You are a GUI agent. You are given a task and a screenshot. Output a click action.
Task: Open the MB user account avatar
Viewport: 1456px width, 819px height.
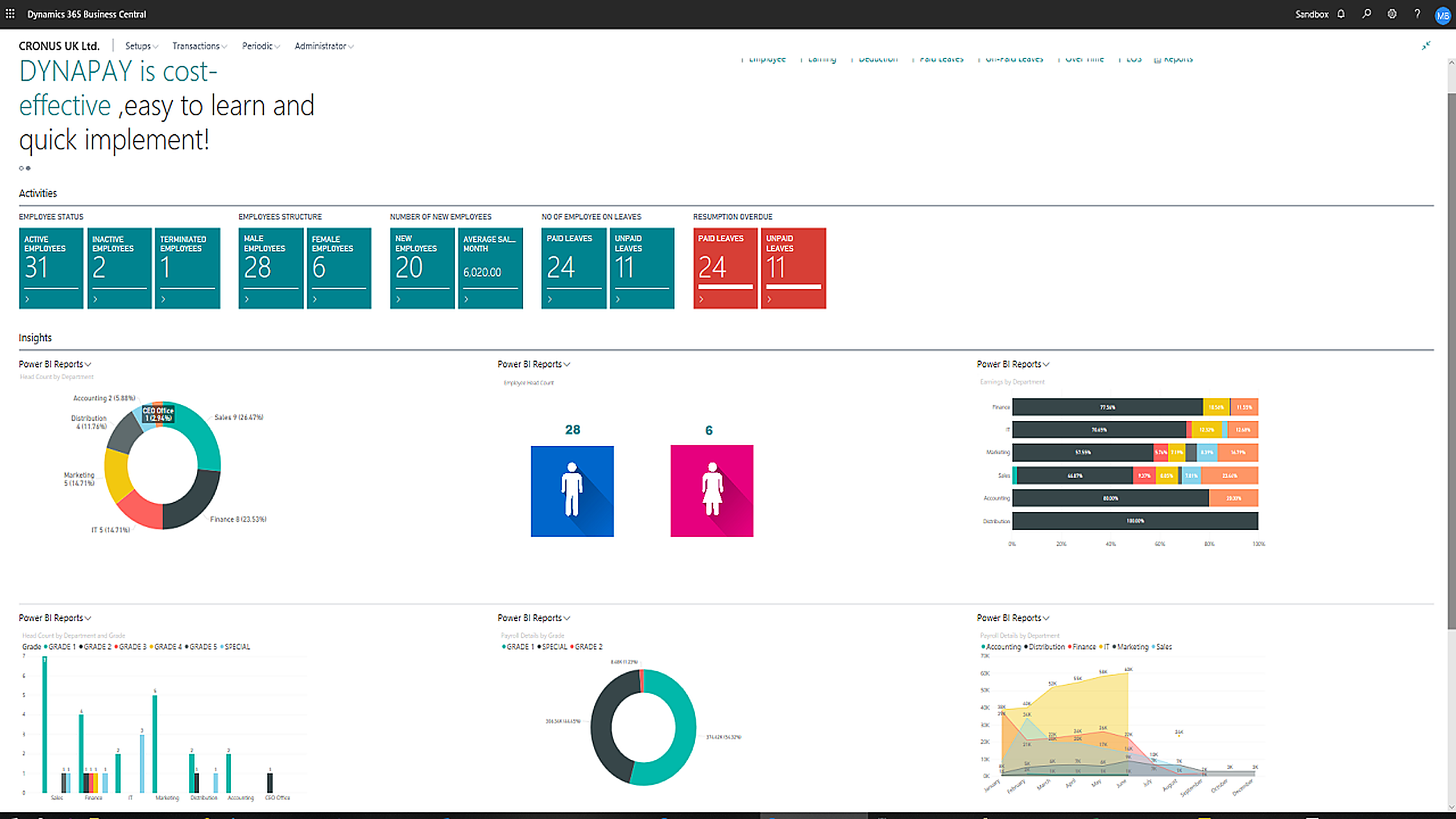point(1442,15)
